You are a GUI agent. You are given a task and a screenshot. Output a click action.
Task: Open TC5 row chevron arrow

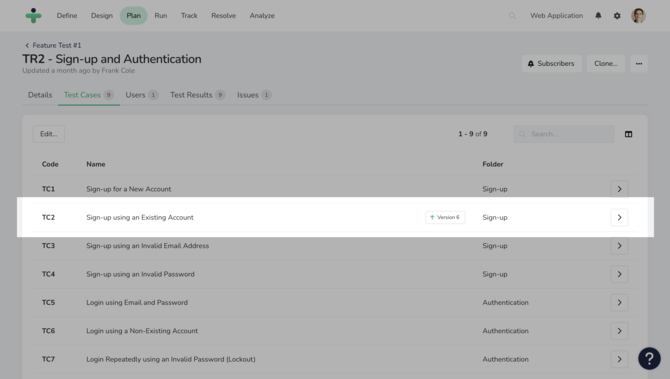pos(619,303)
